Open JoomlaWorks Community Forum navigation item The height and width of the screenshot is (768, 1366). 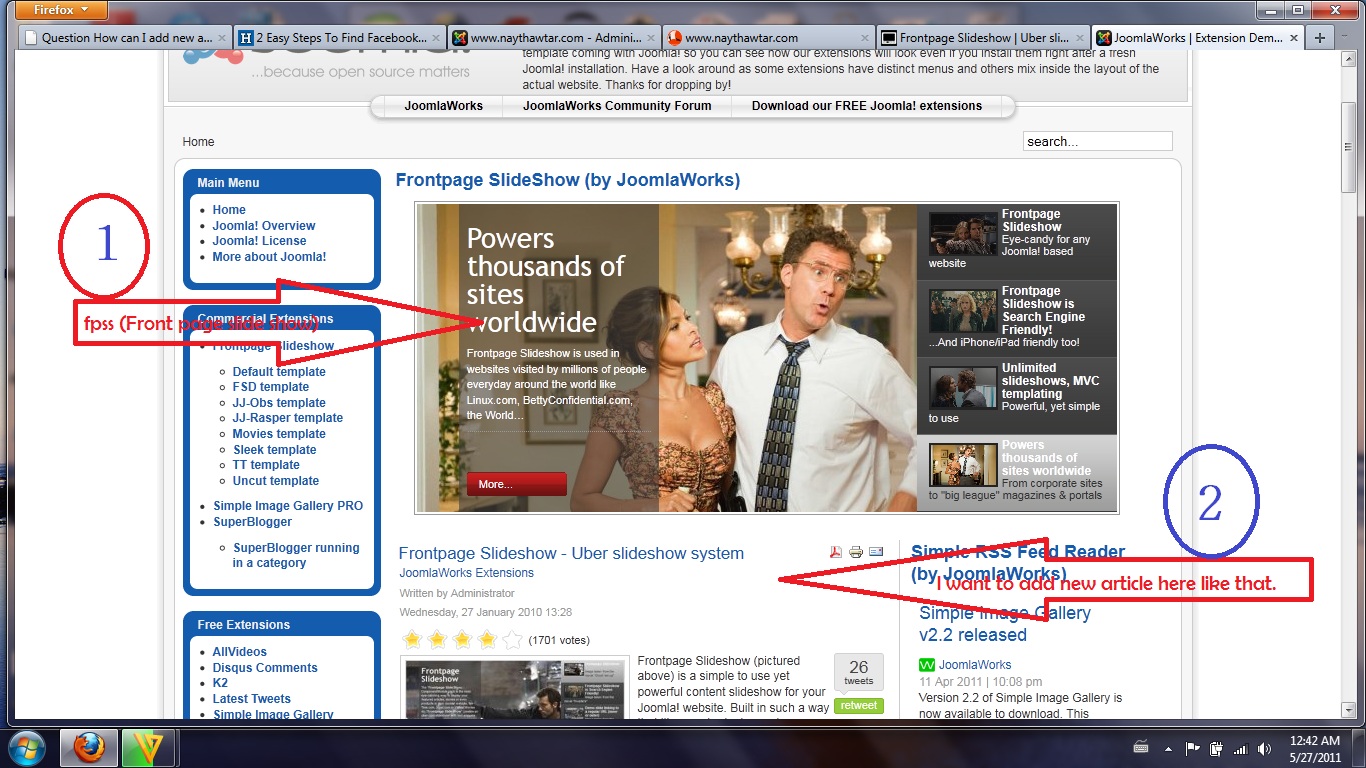coord(617,106)
